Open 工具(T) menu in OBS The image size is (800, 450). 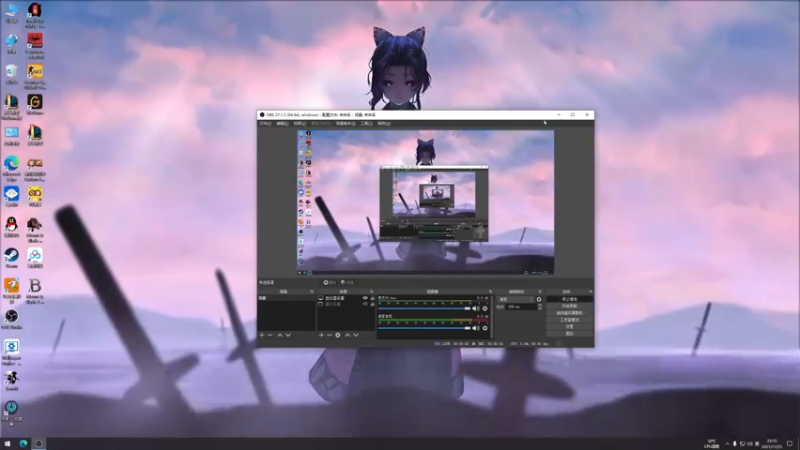pyautogui.click(x=366, y=123)
